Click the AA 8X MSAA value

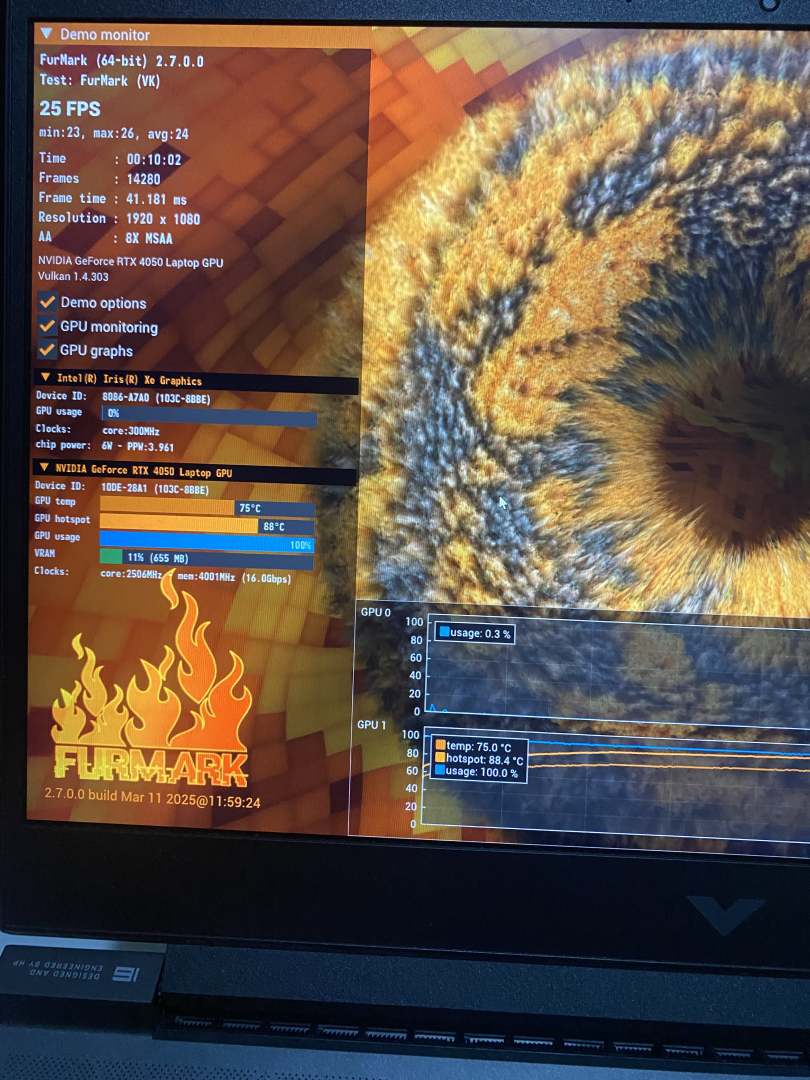click(149, 238)
